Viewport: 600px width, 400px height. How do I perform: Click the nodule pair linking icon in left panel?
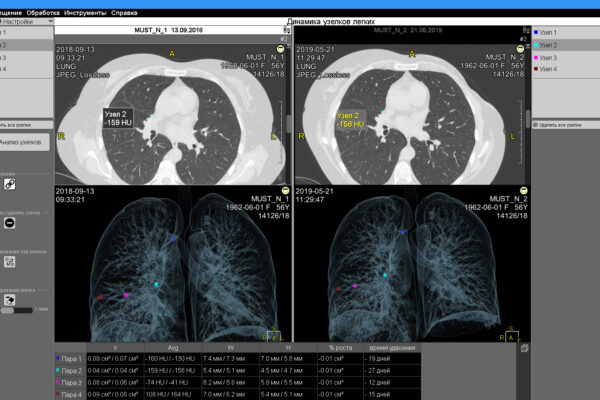(x=10, y=261)
